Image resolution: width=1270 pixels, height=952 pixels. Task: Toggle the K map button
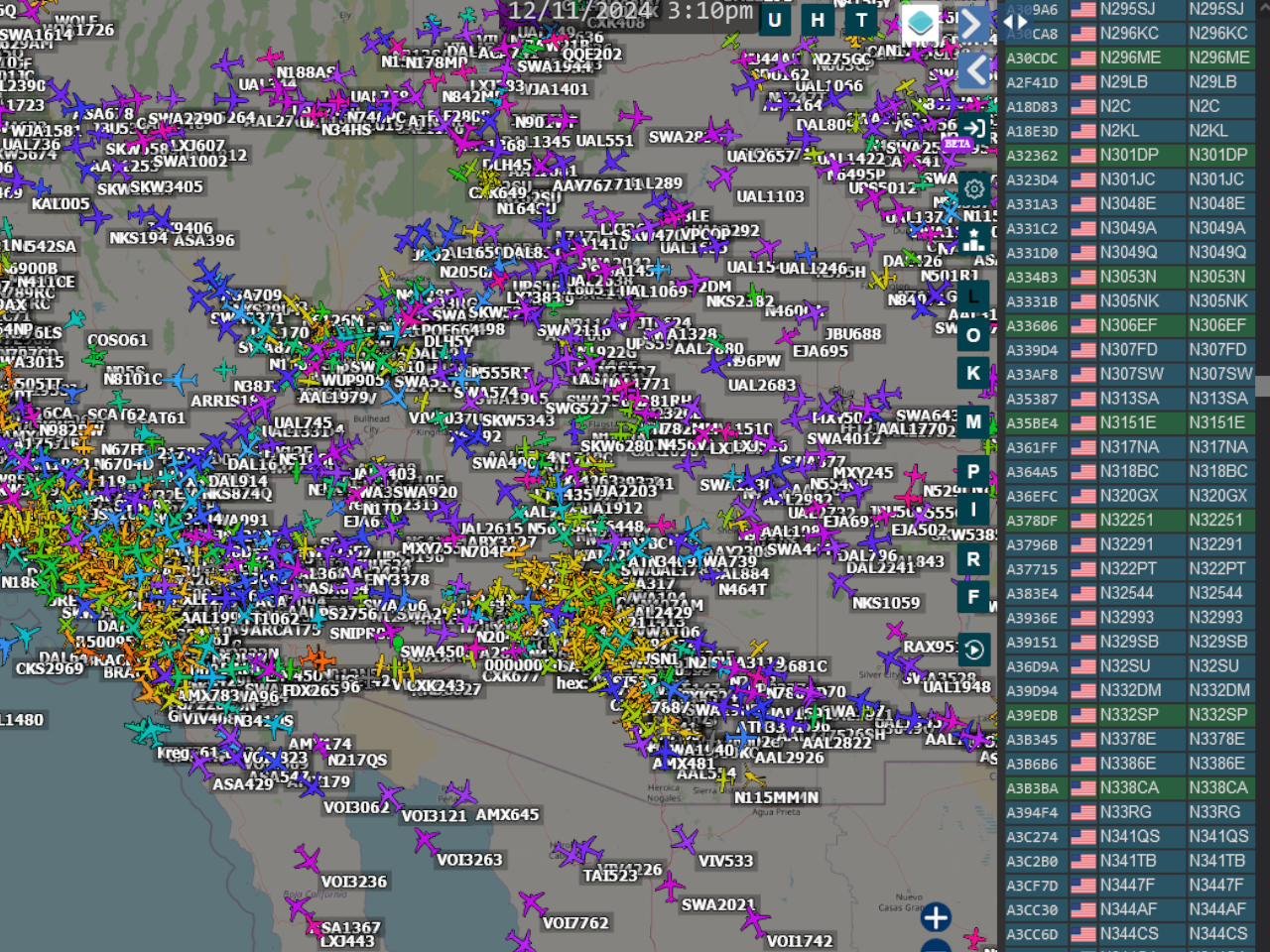(x=973, y=374)
